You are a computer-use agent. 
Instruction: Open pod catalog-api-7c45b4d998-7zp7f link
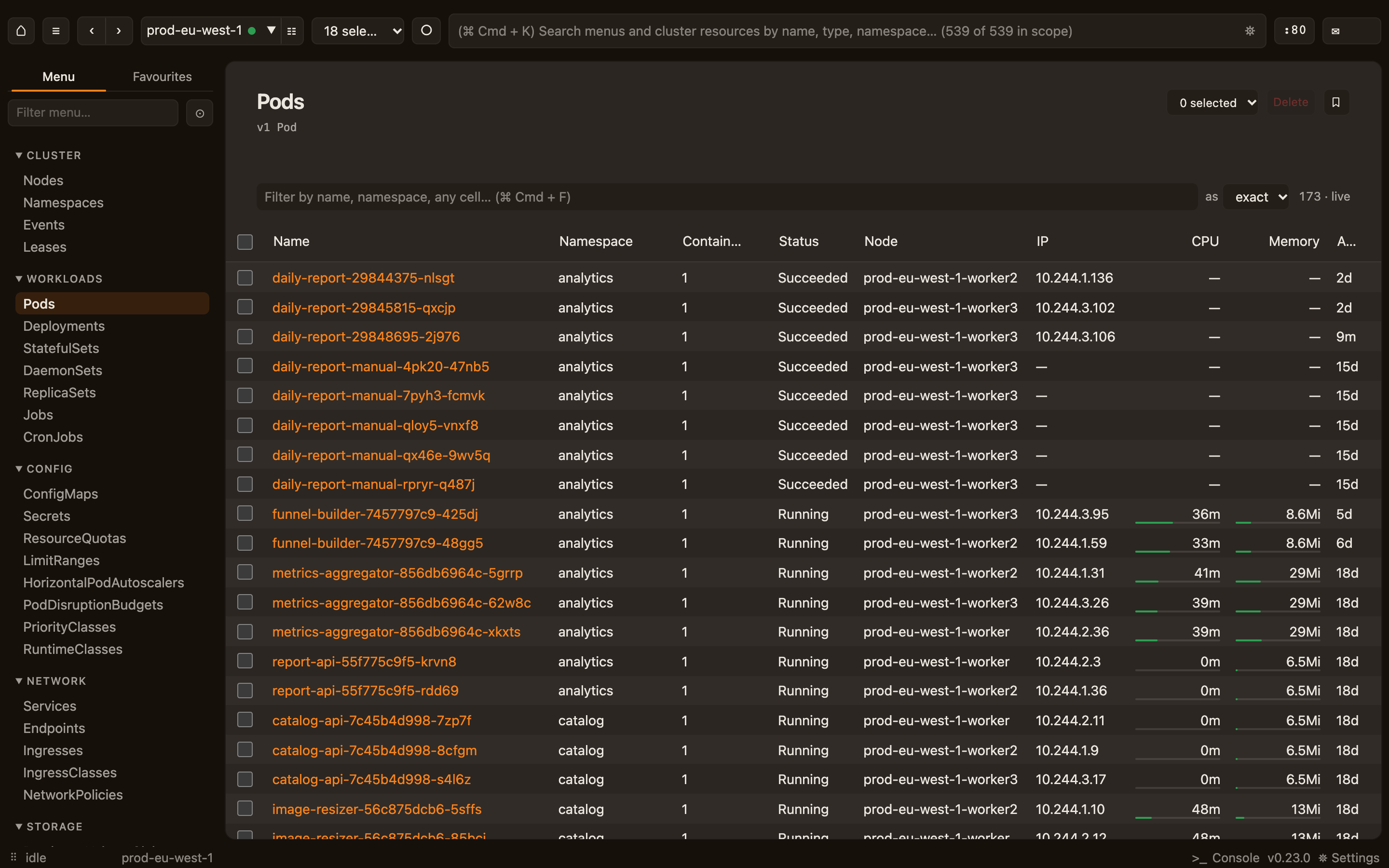tap(371, 720)
